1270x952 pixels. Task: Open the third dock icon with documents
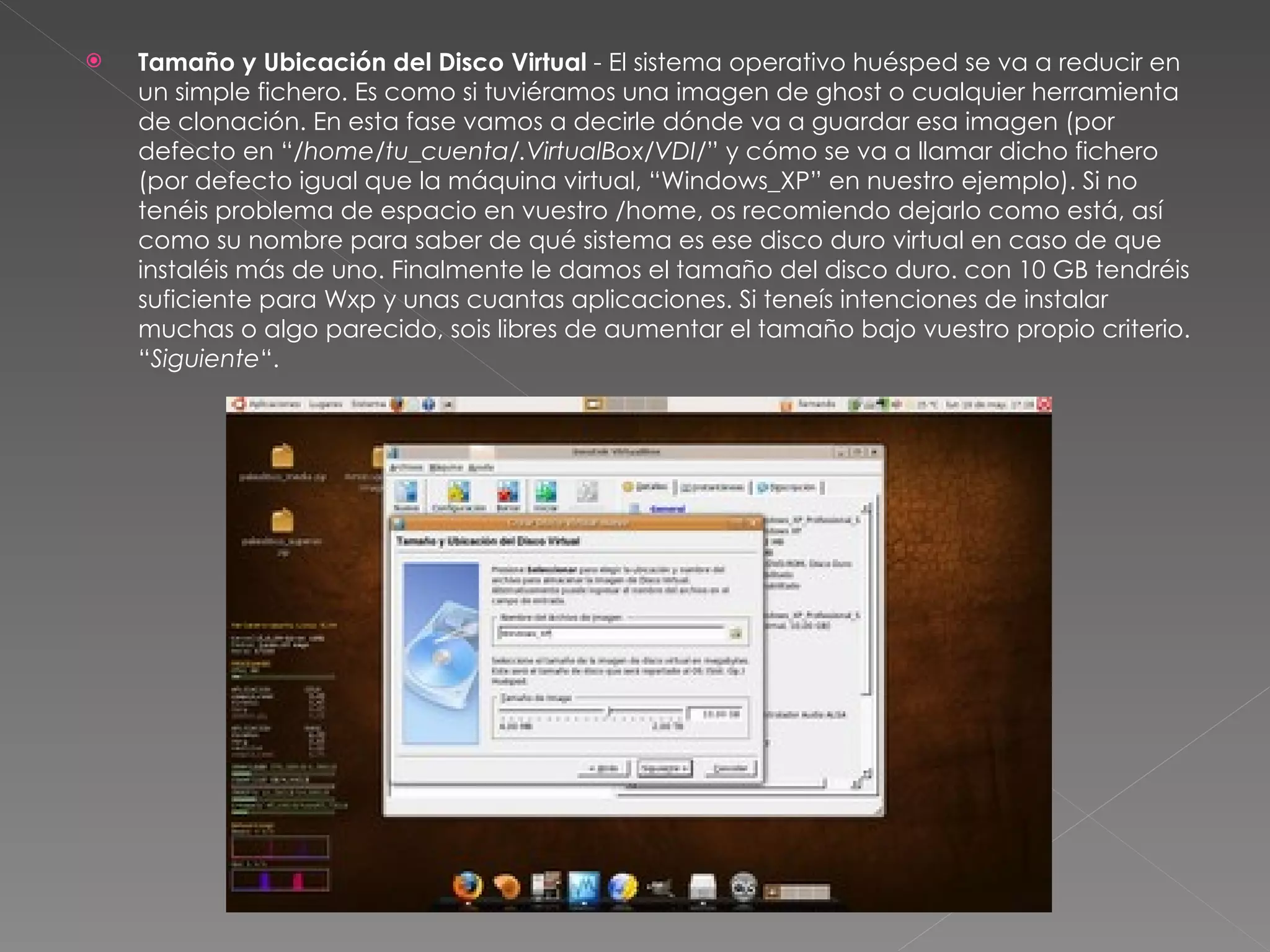point(546,887)
